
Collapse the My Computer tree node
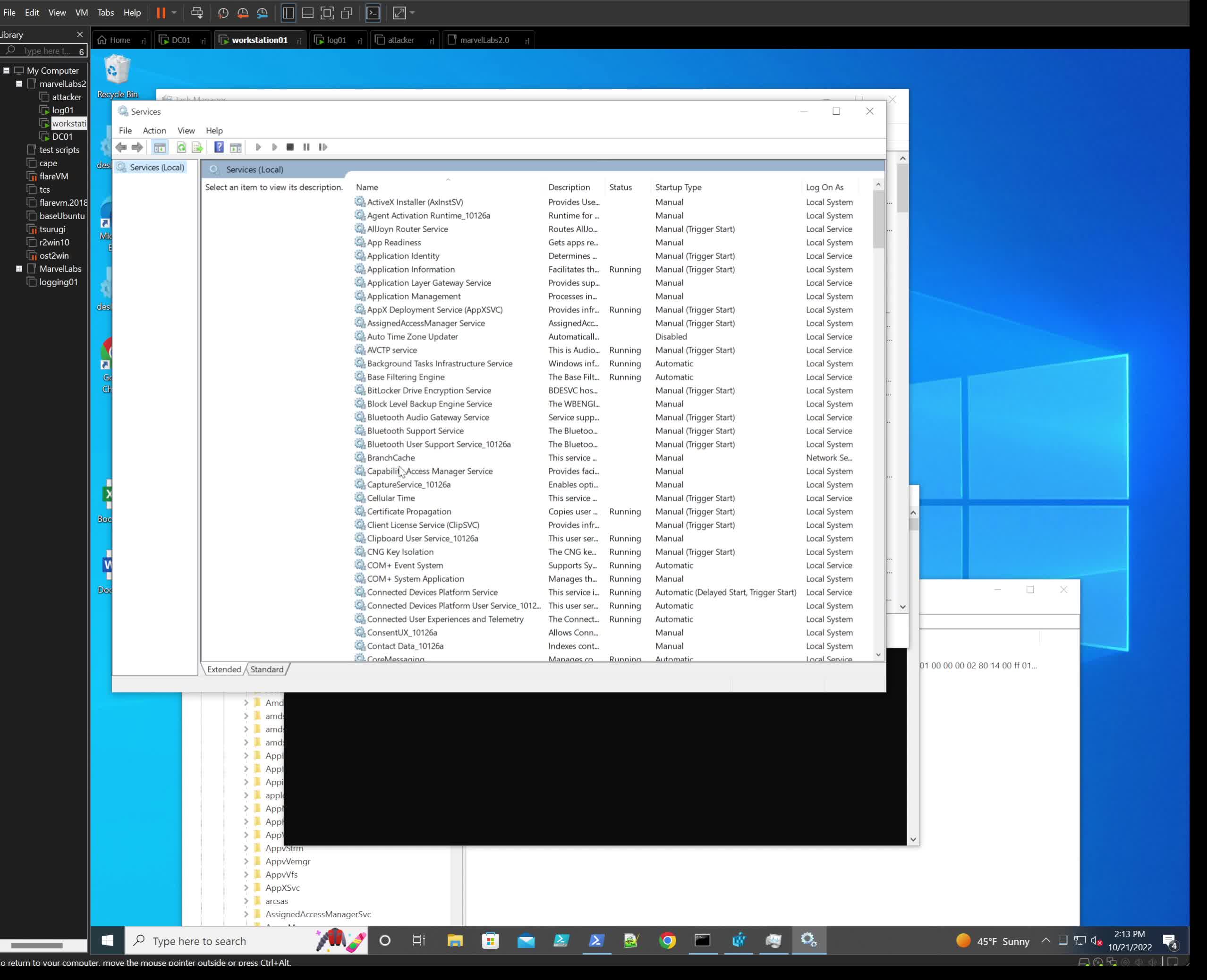(x=6, y=70)
